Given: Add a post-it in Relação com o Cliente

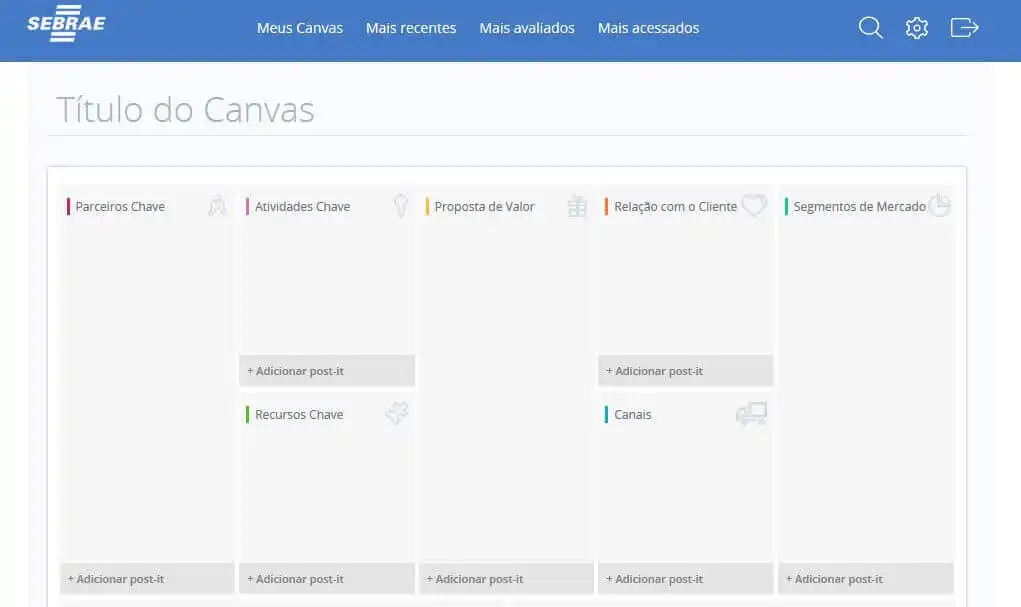Looking at the screenshot, I should tap(685, 370).
